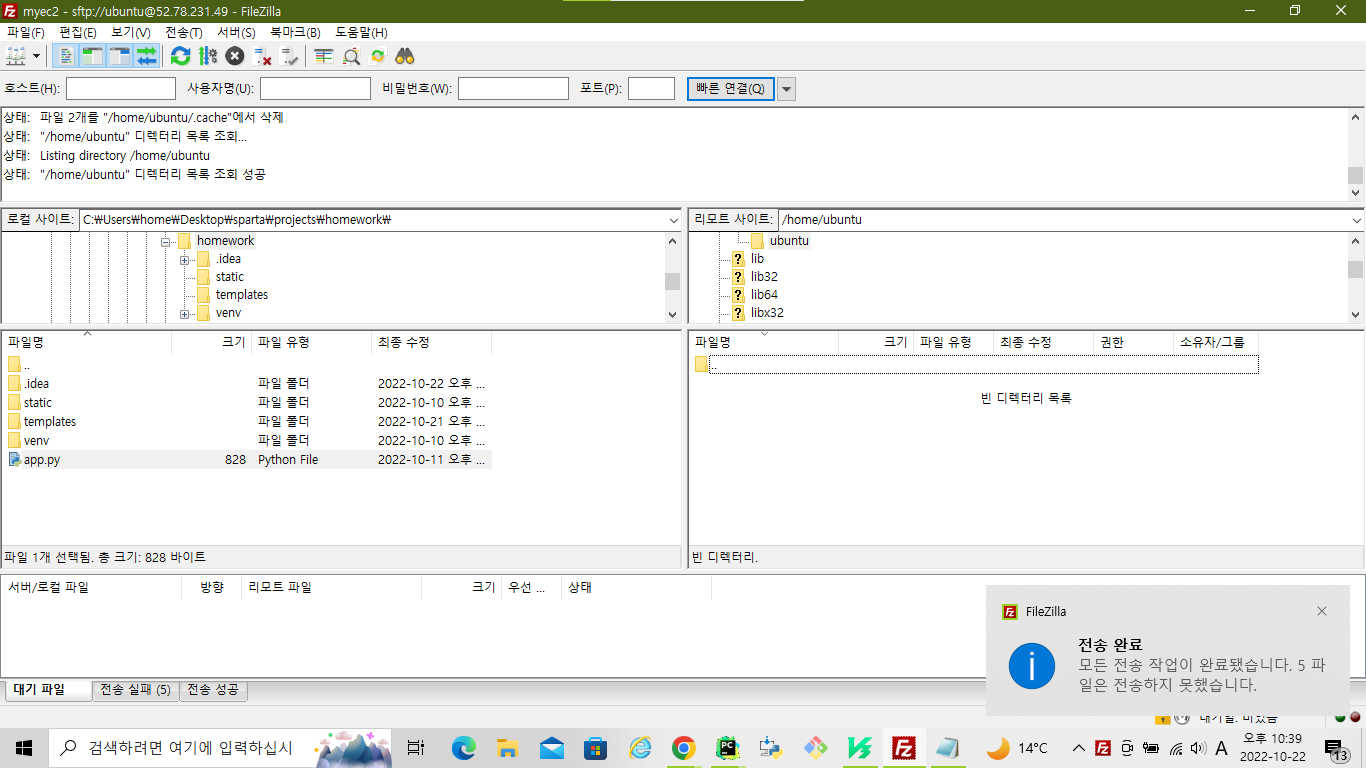Open the 파일(F) menu

tap(26, 32)
